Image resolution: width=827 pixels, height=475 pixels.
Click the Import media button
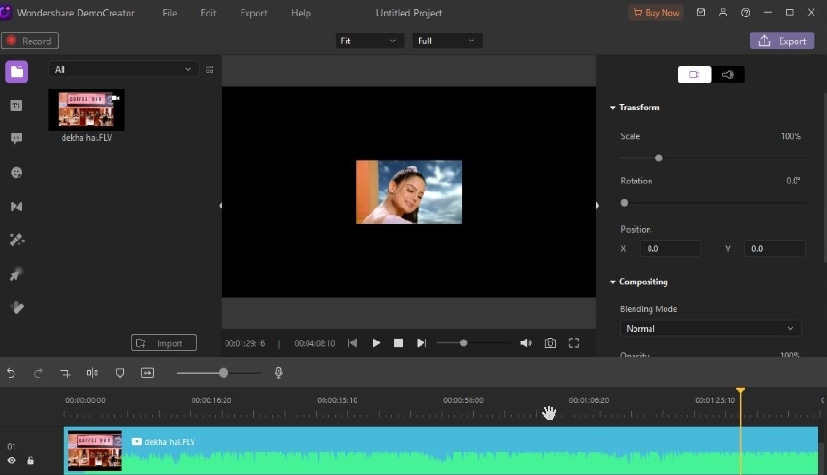(x=164, y=343)
